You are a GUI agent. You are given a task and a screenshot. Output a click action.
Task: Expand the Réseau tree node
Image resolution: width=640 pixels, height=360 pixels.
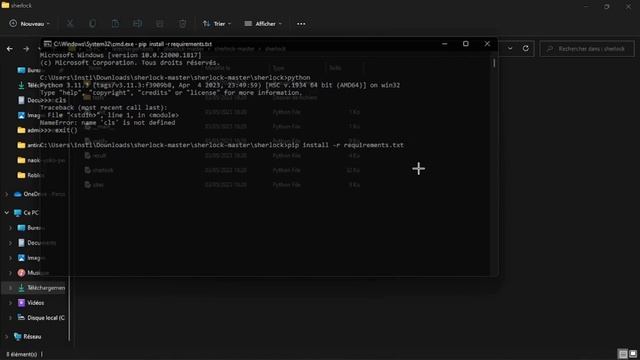coord(7,337)
